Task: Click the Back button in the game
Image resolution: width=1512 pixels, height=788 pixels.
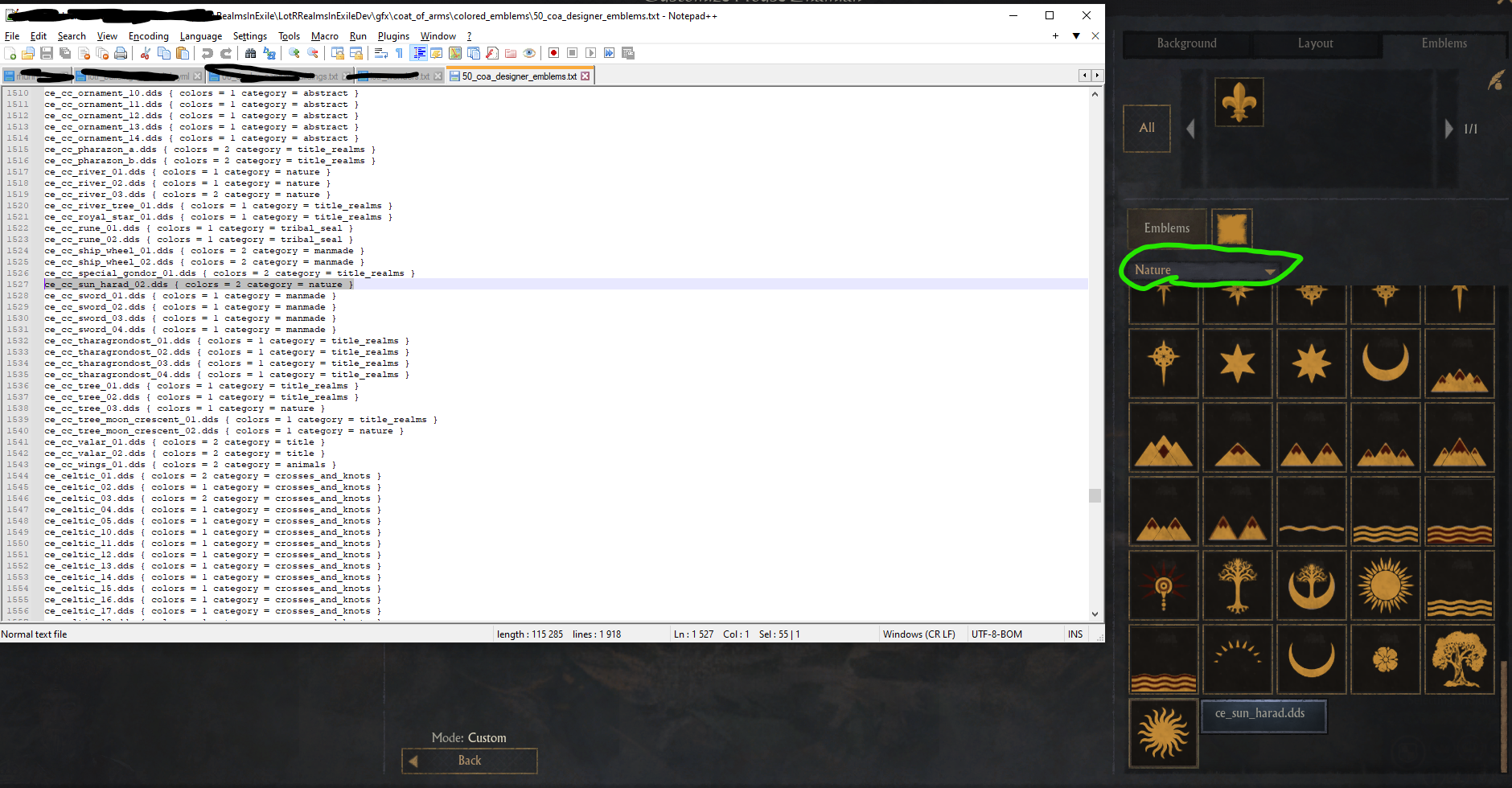Action: pos(470,761)
